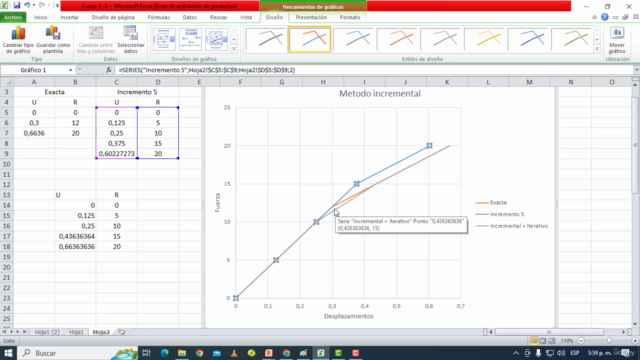Screen dimensions: 640x360
Task: Select cell with 0,60227273
Action: pos(116,154)
